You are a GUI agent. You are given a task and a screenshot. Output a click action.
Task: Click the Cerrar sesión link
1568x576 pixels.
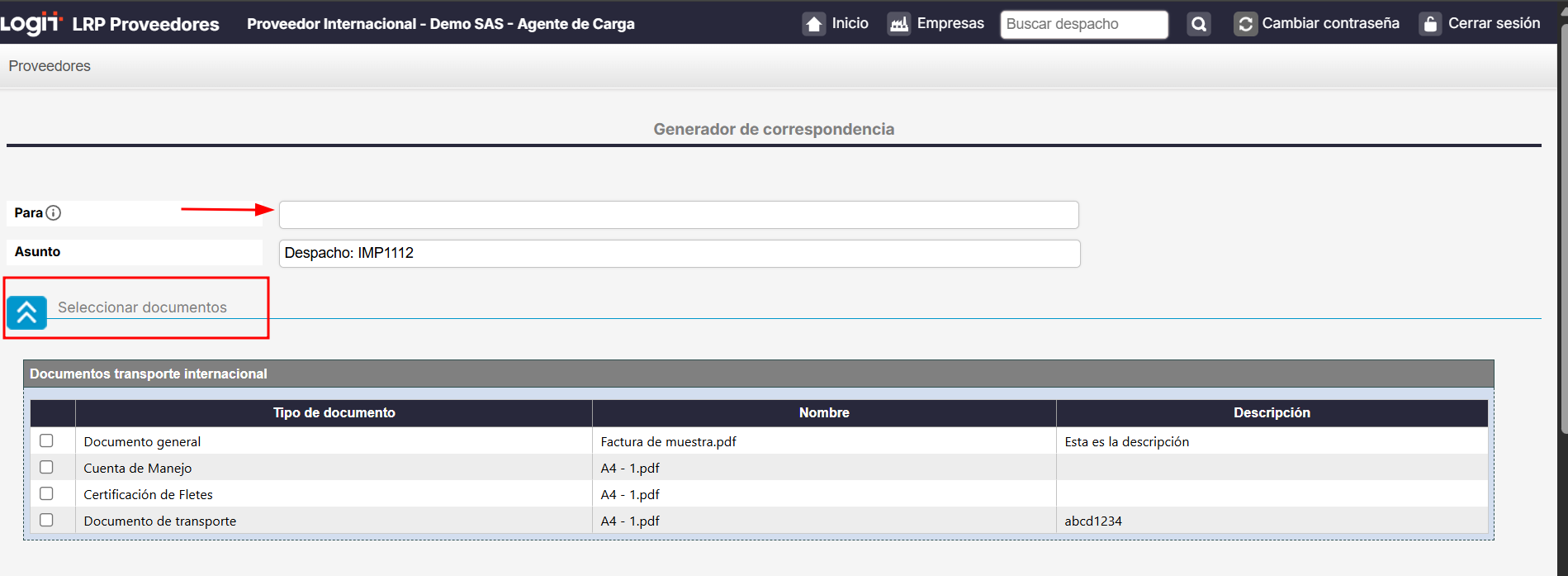pyautogui.click(x=1494, y=23)
